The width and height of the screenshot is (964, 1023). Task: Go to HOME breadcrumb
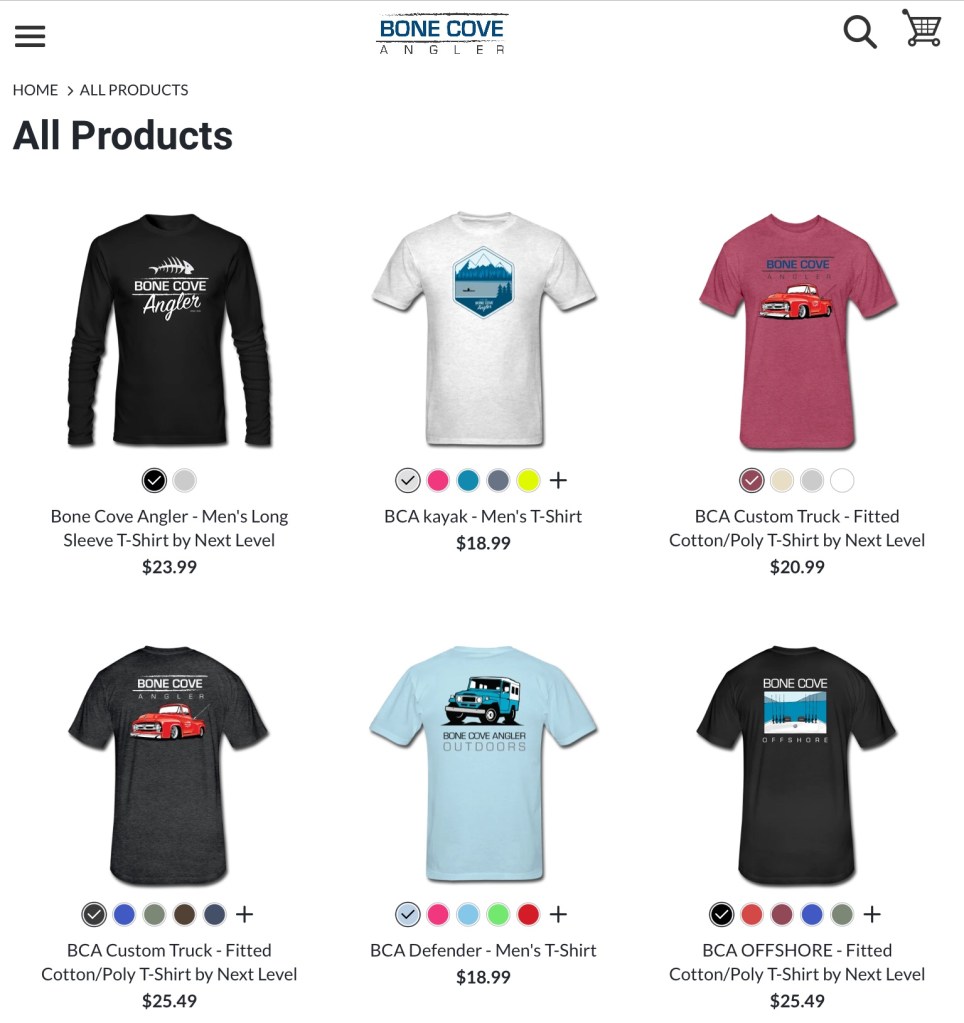[x=35, y=90]
